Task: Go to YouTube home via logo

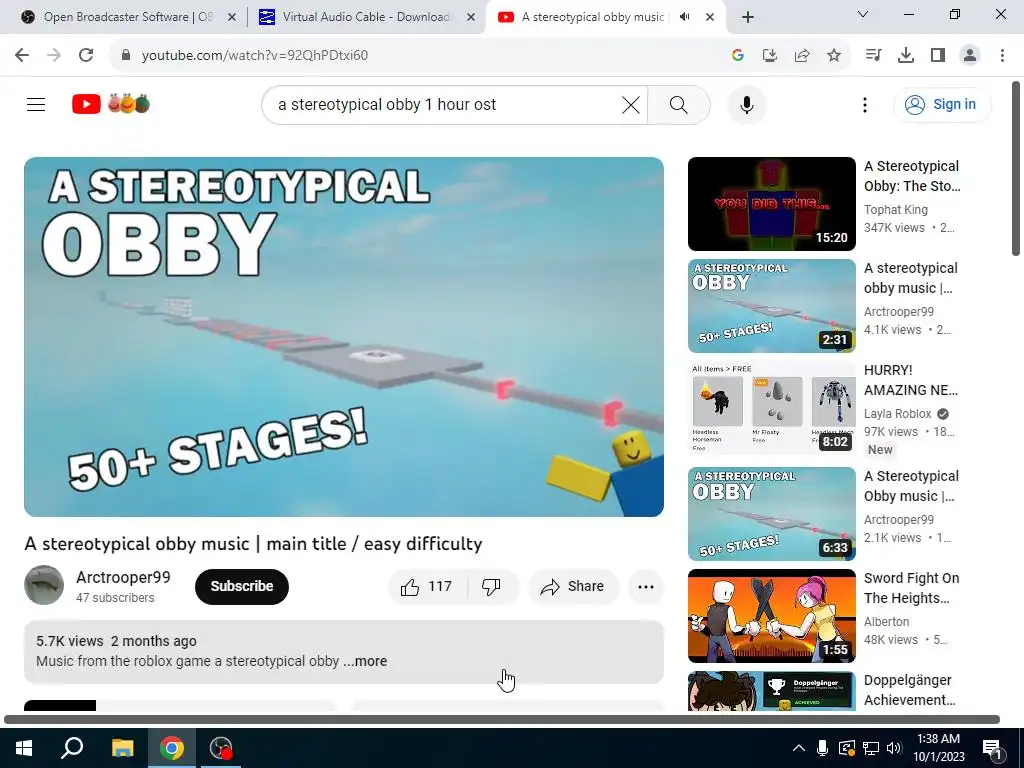Action: (111, 104)
